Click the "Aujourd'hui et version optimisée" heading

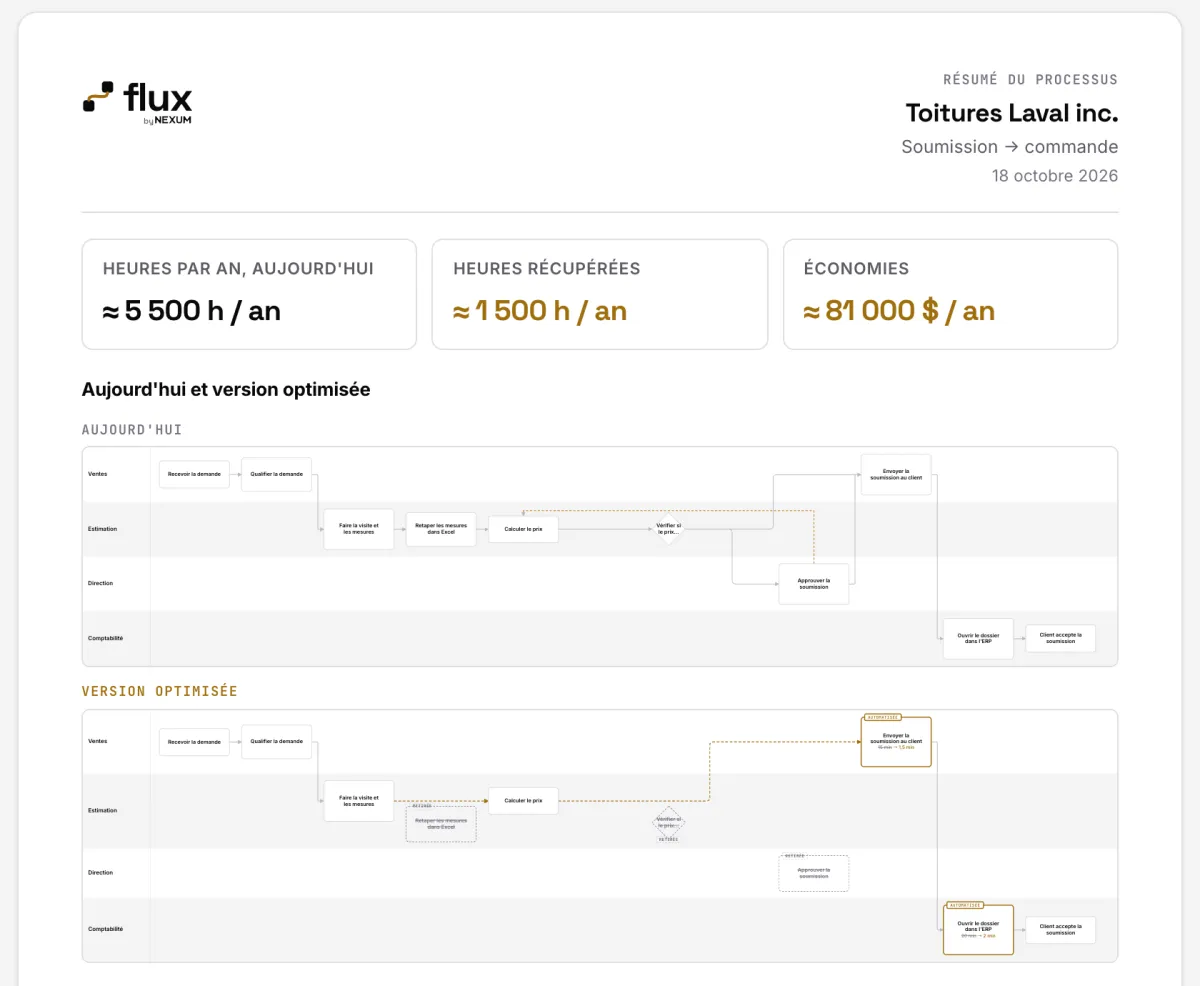(x=226, y=389)
